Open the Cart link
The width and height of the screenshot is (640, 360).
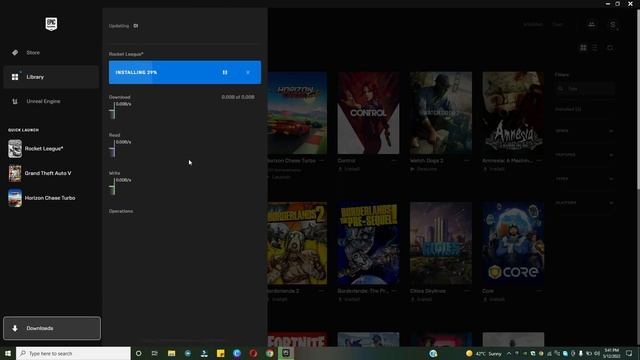coord(558,24)
